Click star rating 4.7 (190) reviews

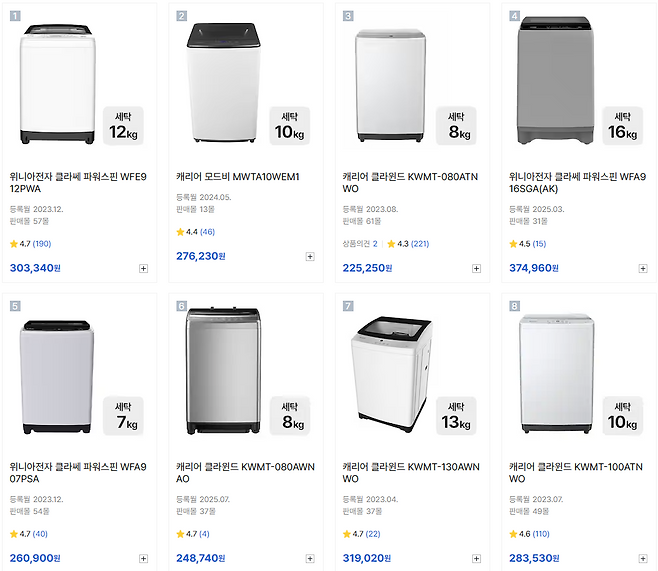tap(30, 243)
